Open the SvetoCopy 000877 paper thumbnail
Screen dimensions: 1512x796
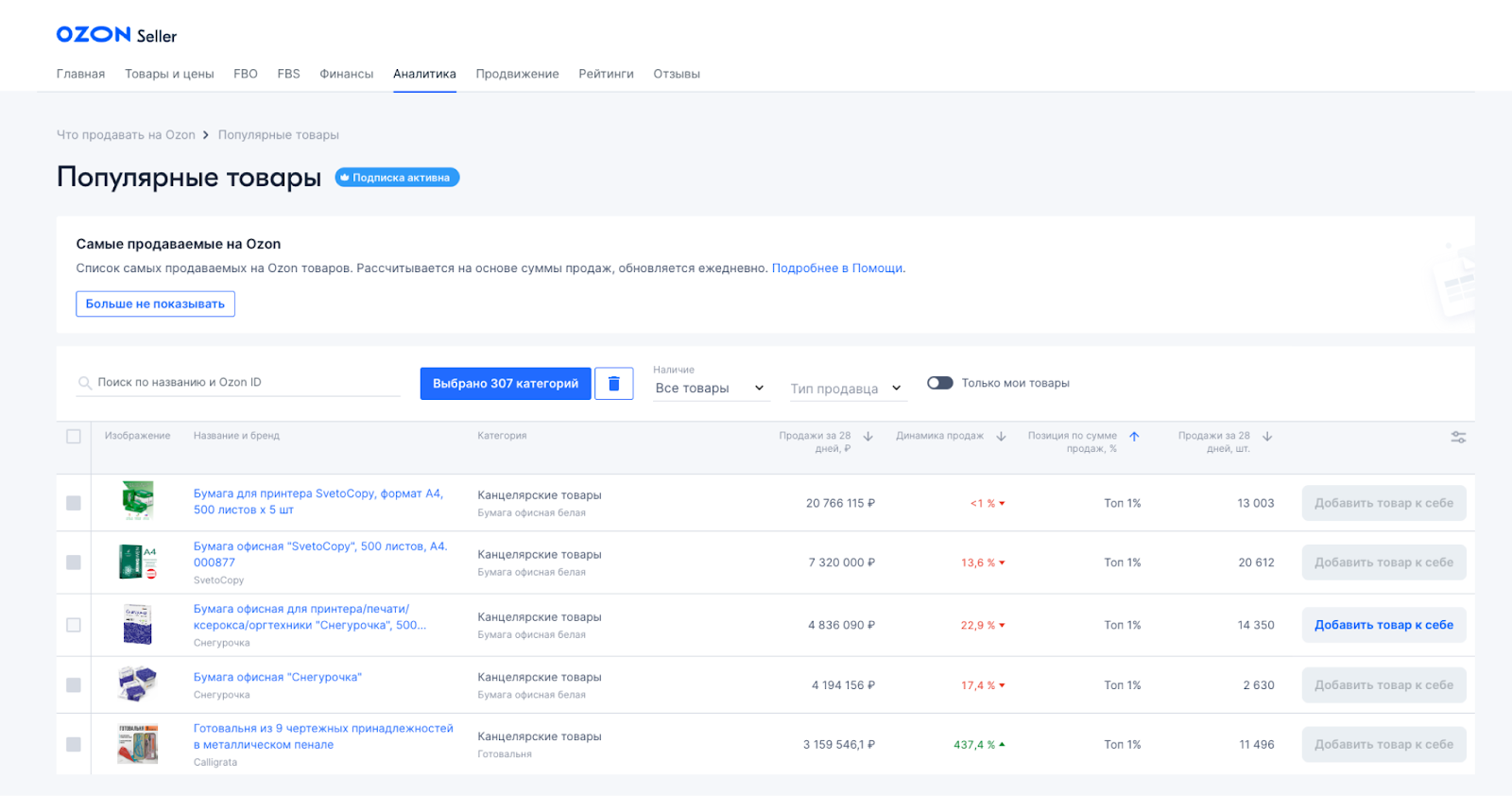[138, 562]
